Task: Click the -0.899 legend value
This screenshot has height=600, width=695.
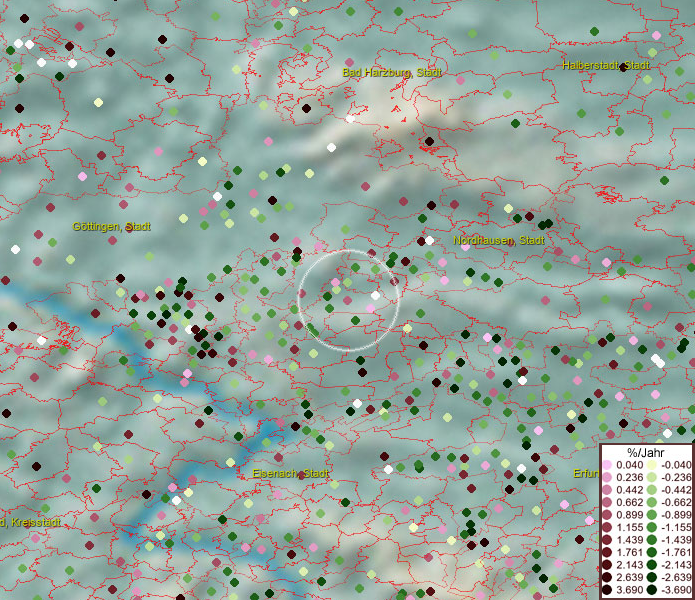Action: tap(676, 515)
